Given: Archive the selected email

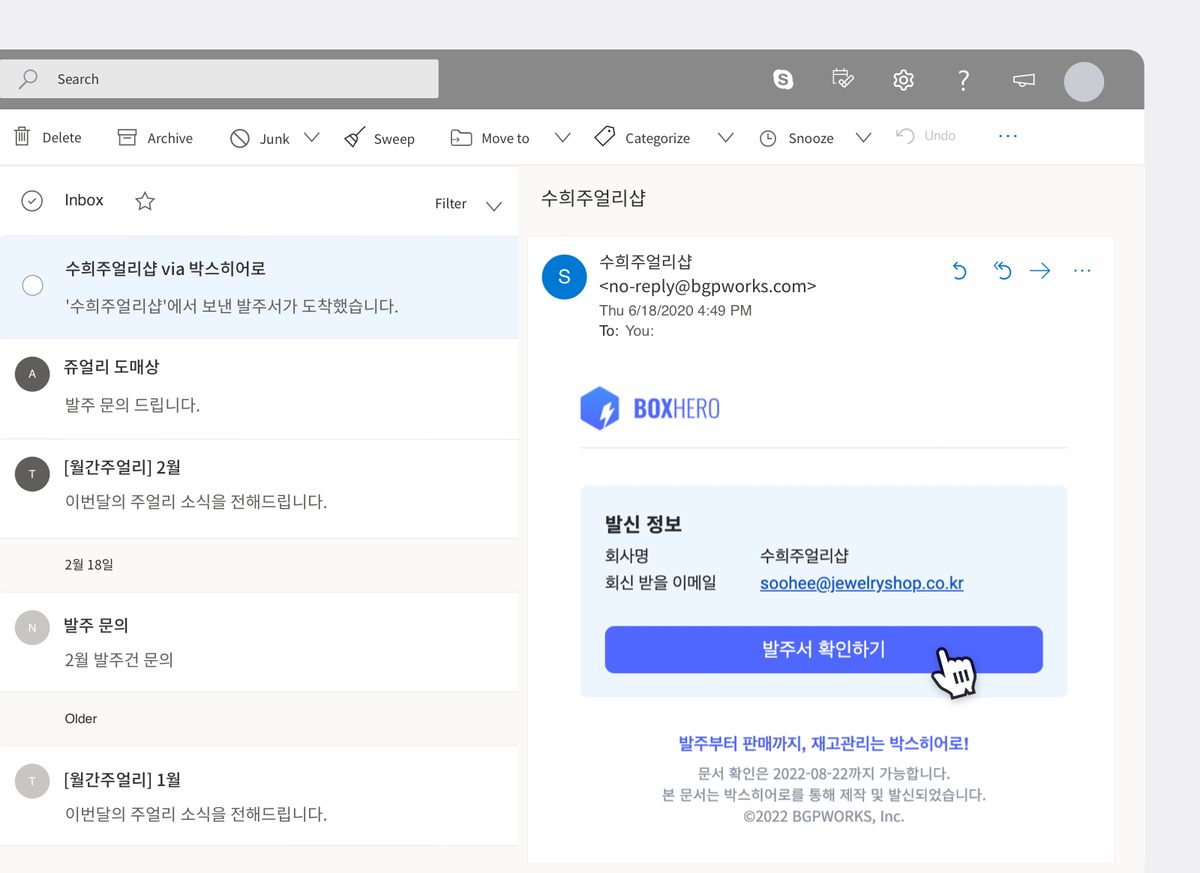Looking at the screenshot, I should 155,137.
